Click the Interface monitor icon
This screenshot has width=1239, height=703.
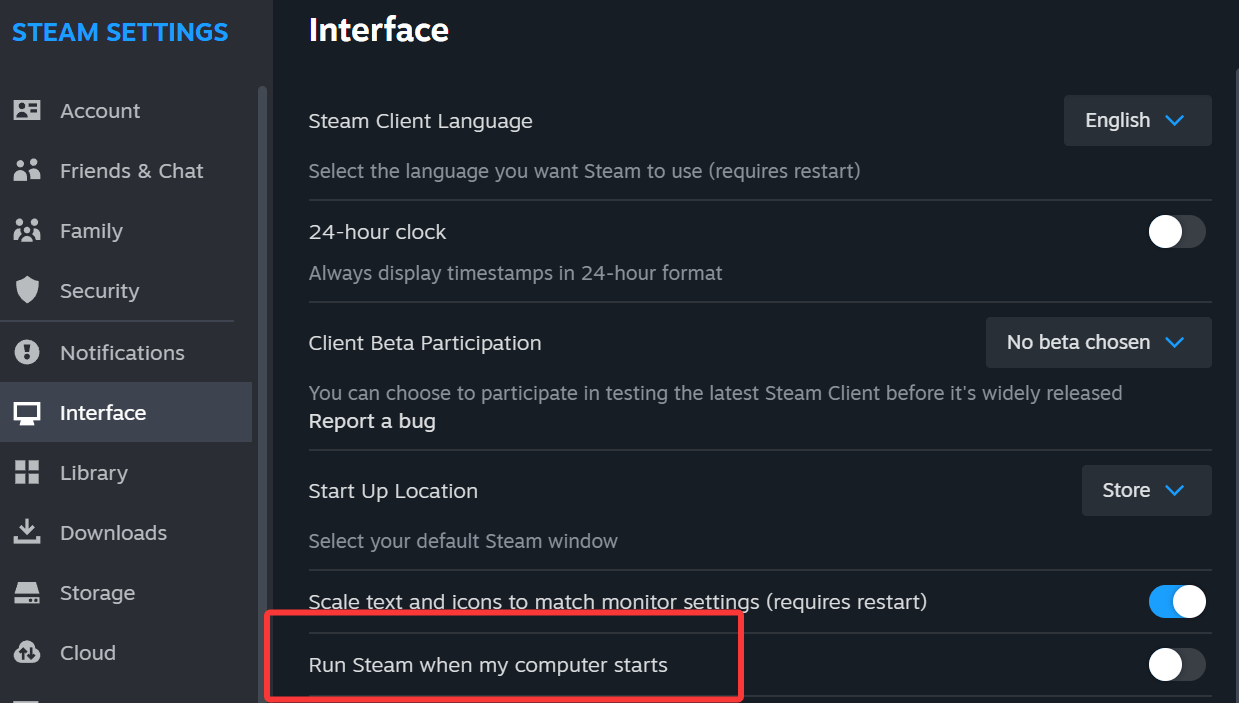tap(28, 412)
